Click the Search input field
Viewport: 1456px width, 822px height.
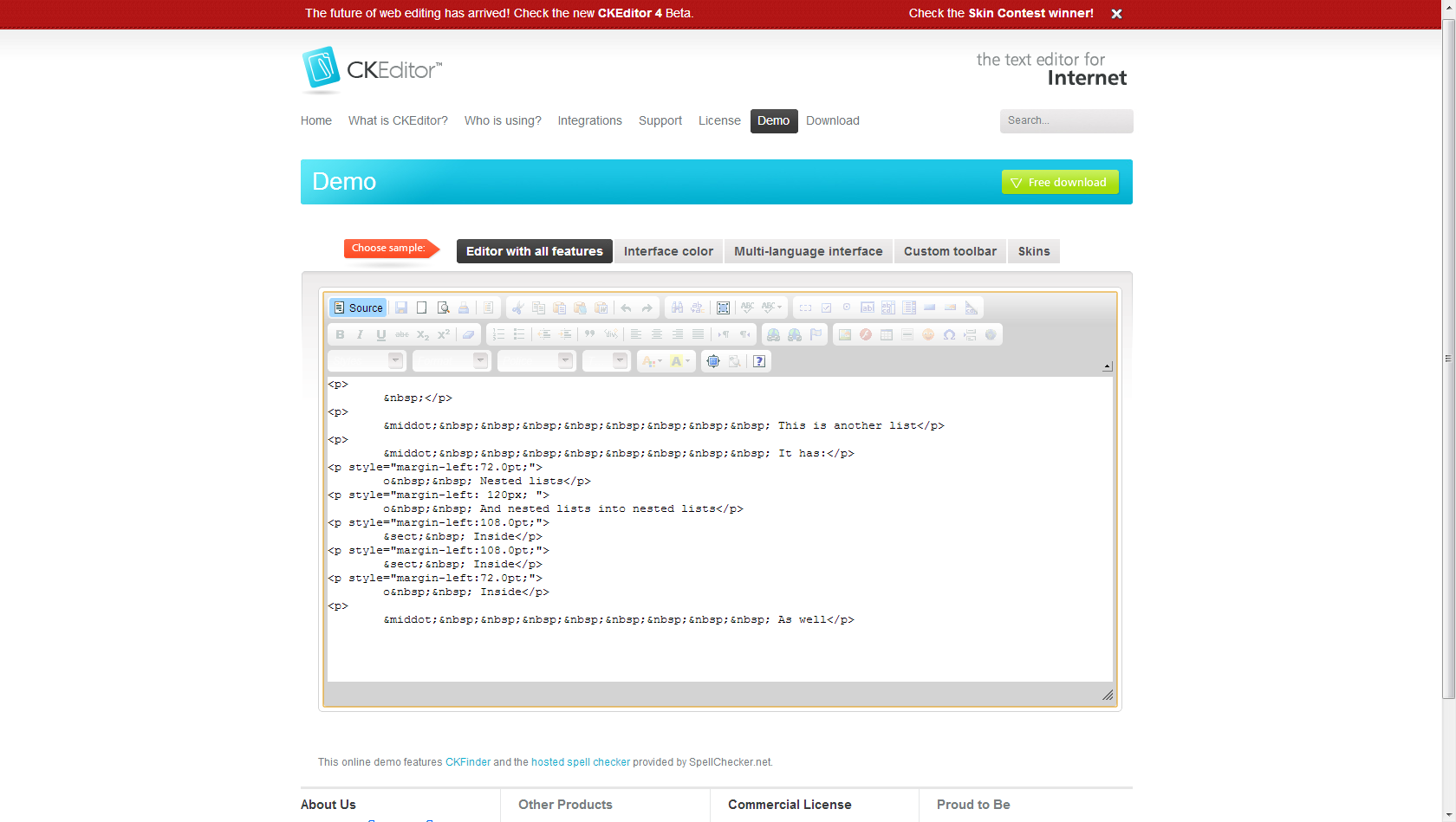(1066, 120)
